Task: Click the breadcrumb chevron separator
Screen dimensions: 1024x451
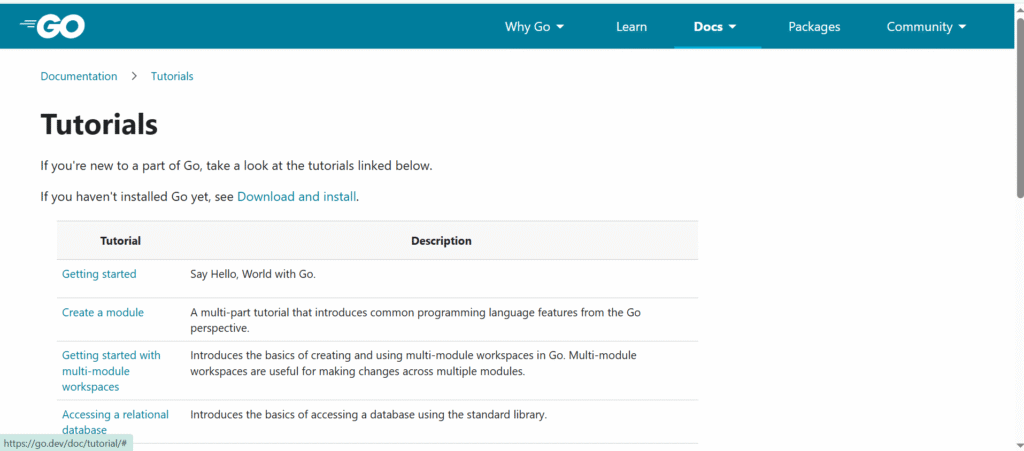Action: [135, 76]
